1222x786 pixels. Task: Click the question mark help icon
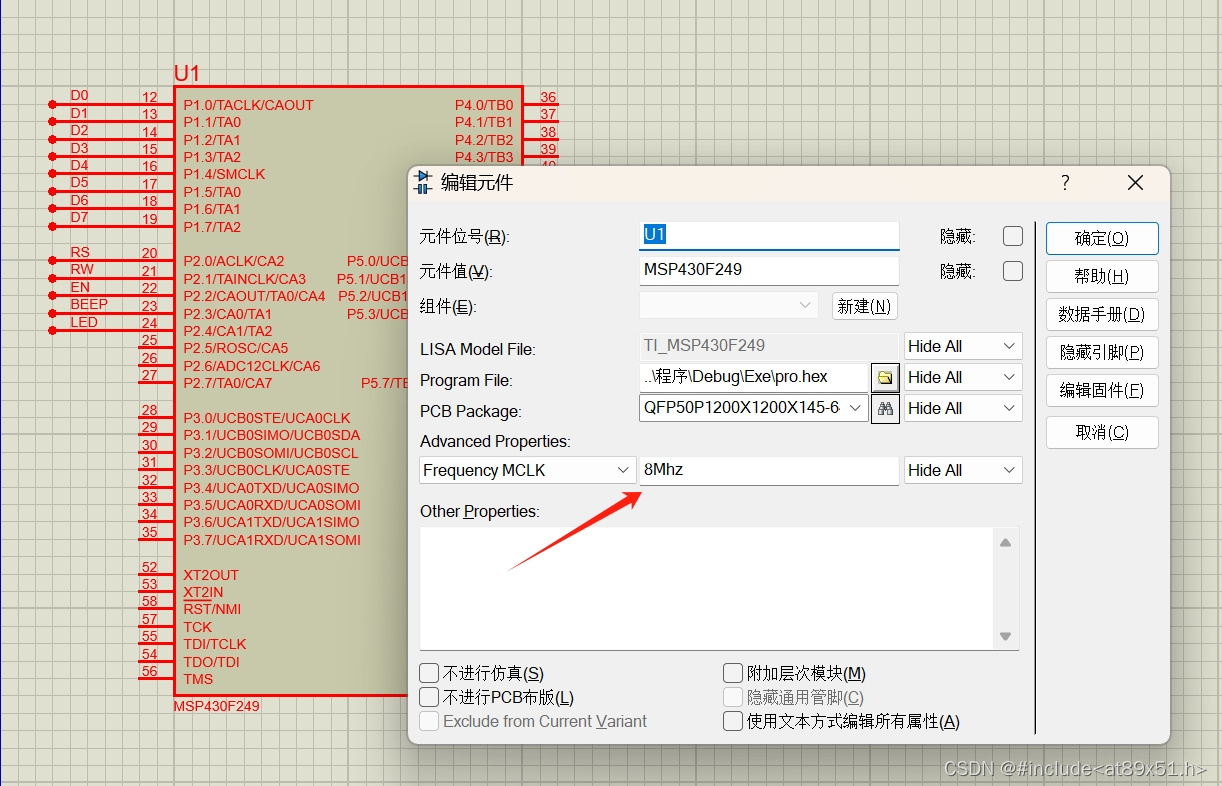1064,182
